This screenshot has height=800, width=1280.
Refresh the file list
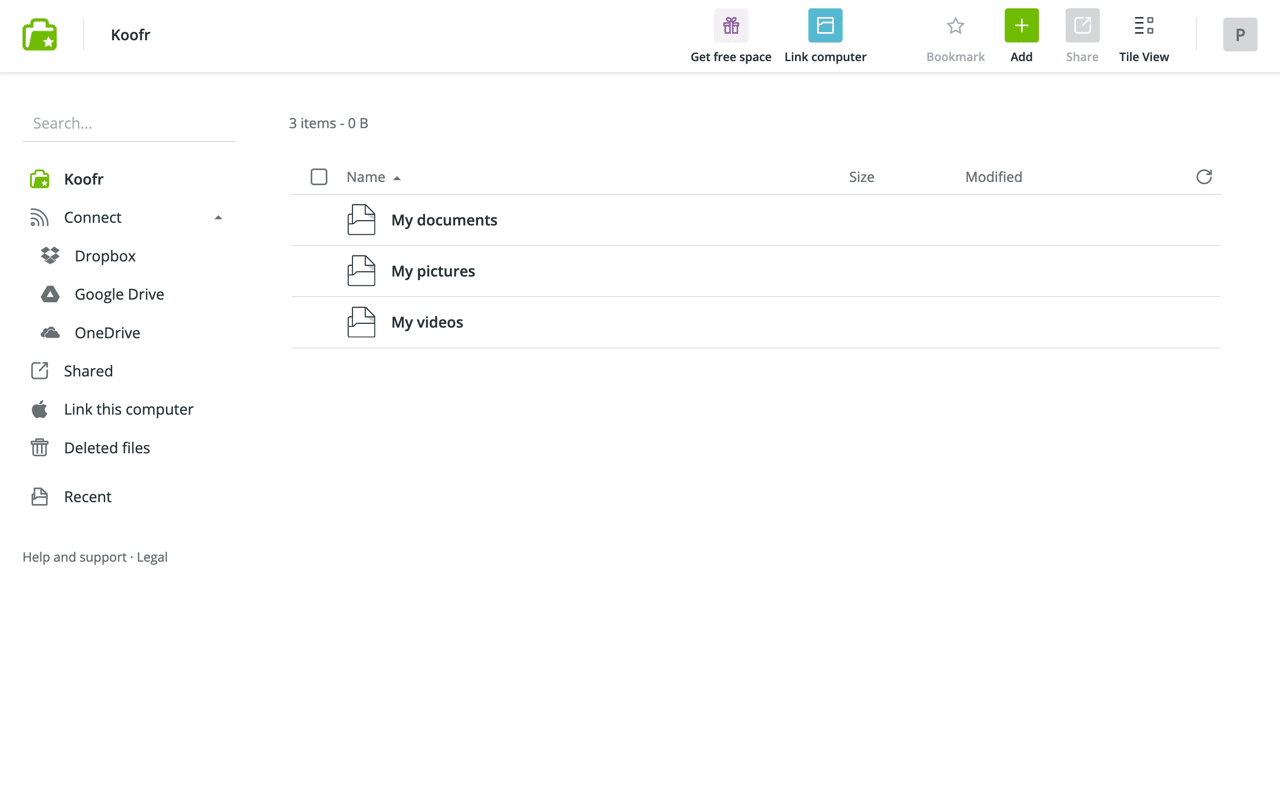pos(1204,177)
